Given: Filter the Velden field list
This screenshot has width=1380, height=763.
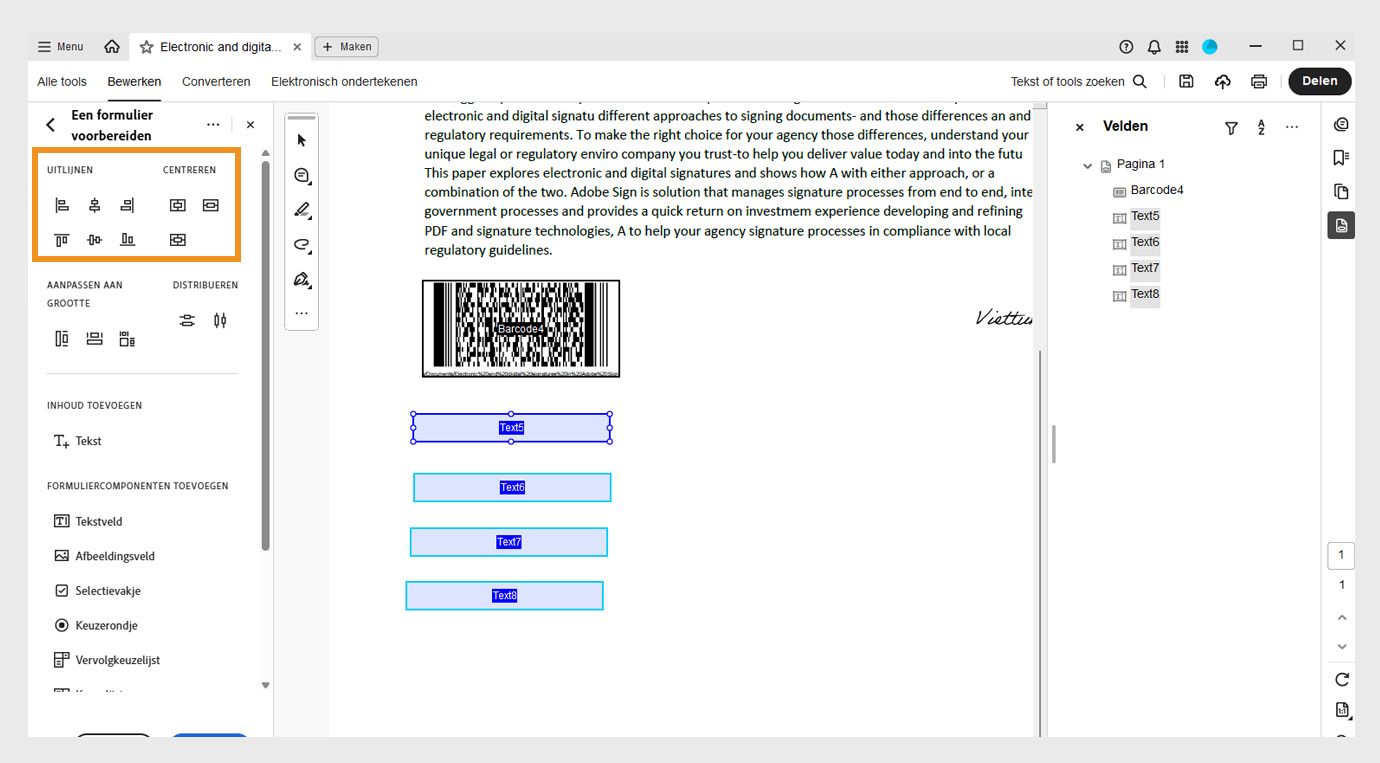Looking at the screenshot, I should tap(1231, 128).
